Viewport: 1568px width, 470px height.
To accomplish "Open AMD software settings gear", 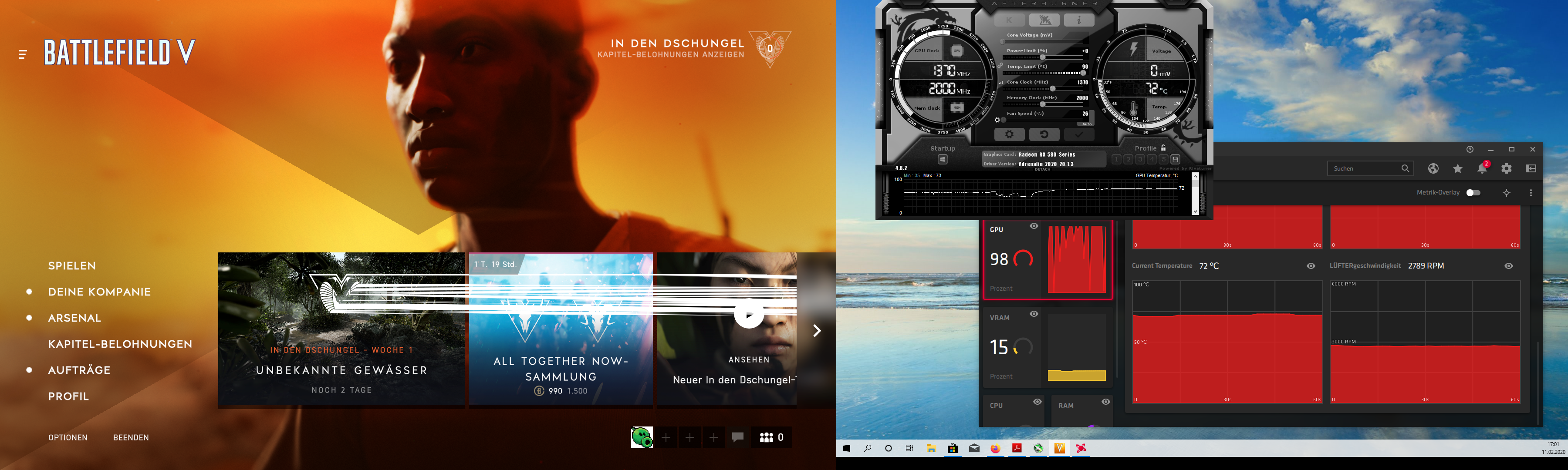I will click(1507, 168).
